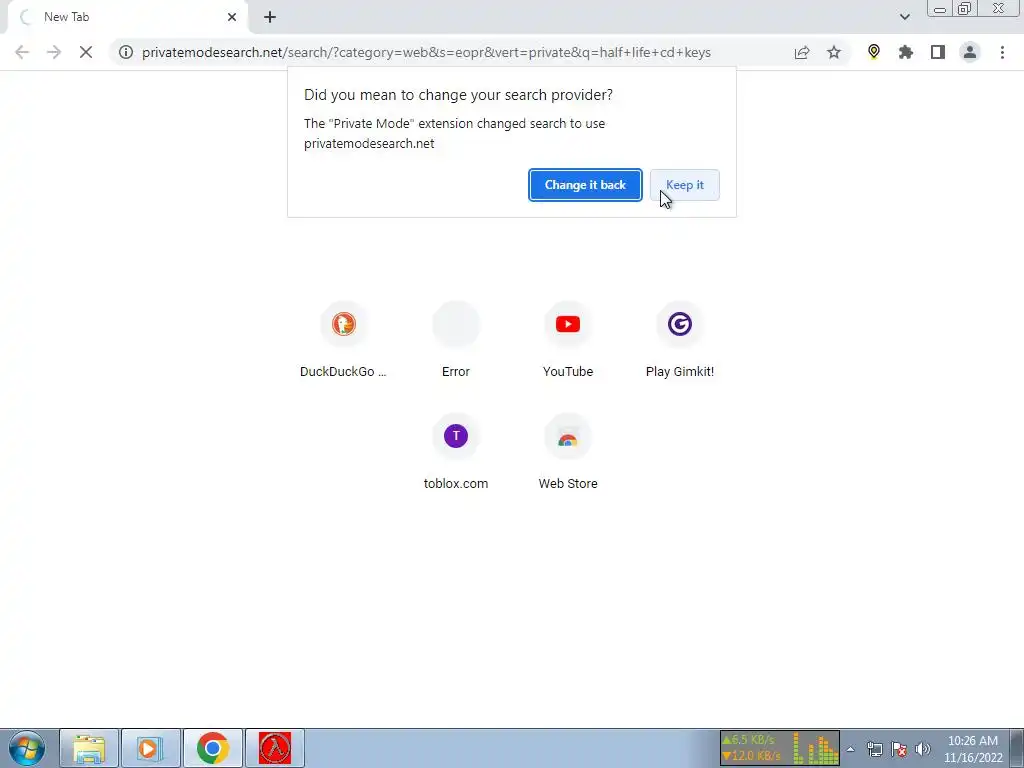Open the DuckDuckGo shortcut
The image size is (1024, 768).
pos(344,340)
